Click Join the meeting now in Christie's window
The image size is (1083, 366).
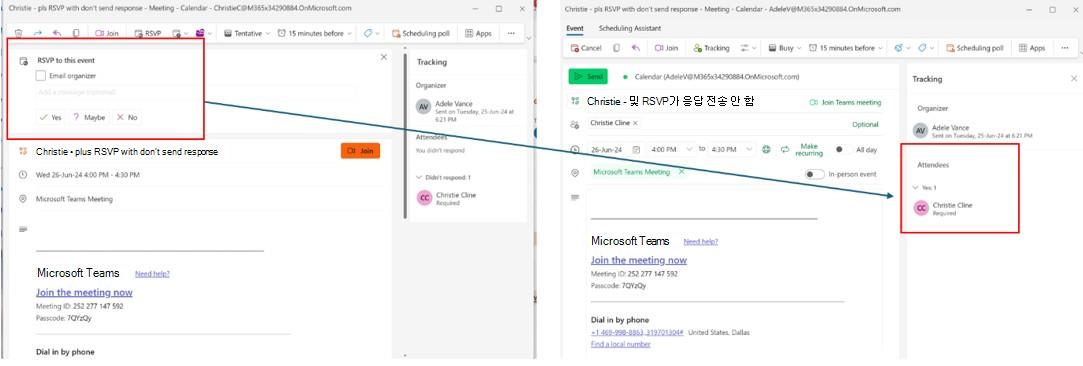(84, 293)
